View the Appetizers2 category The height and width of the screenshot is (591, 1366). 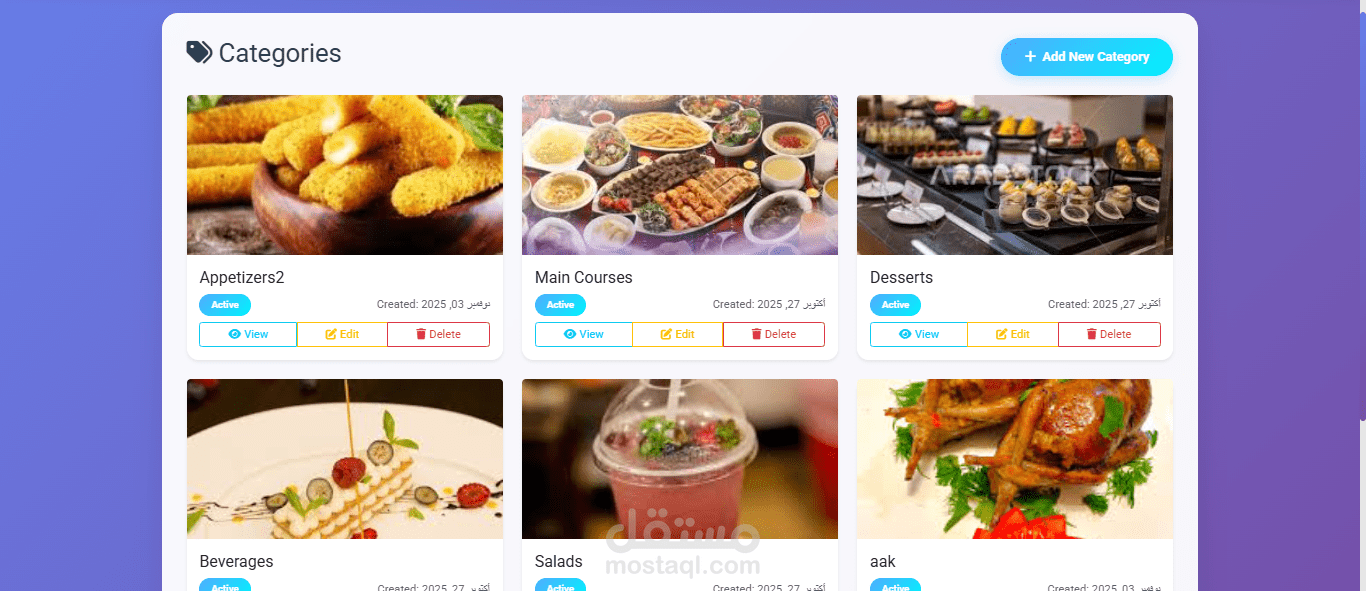coord(248,334)
